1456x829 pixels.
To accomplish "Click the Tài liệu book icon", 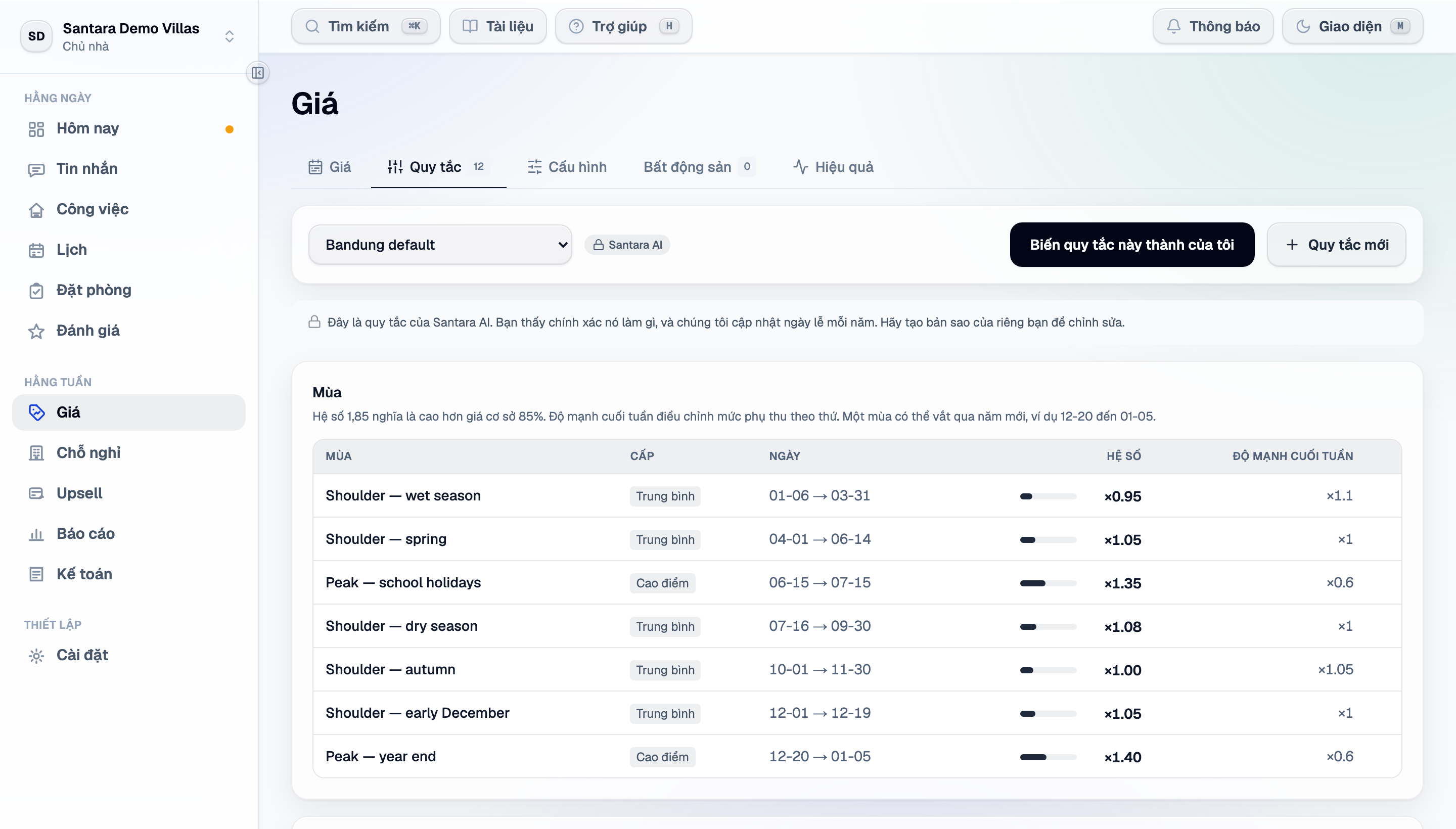I will (470, 26).
